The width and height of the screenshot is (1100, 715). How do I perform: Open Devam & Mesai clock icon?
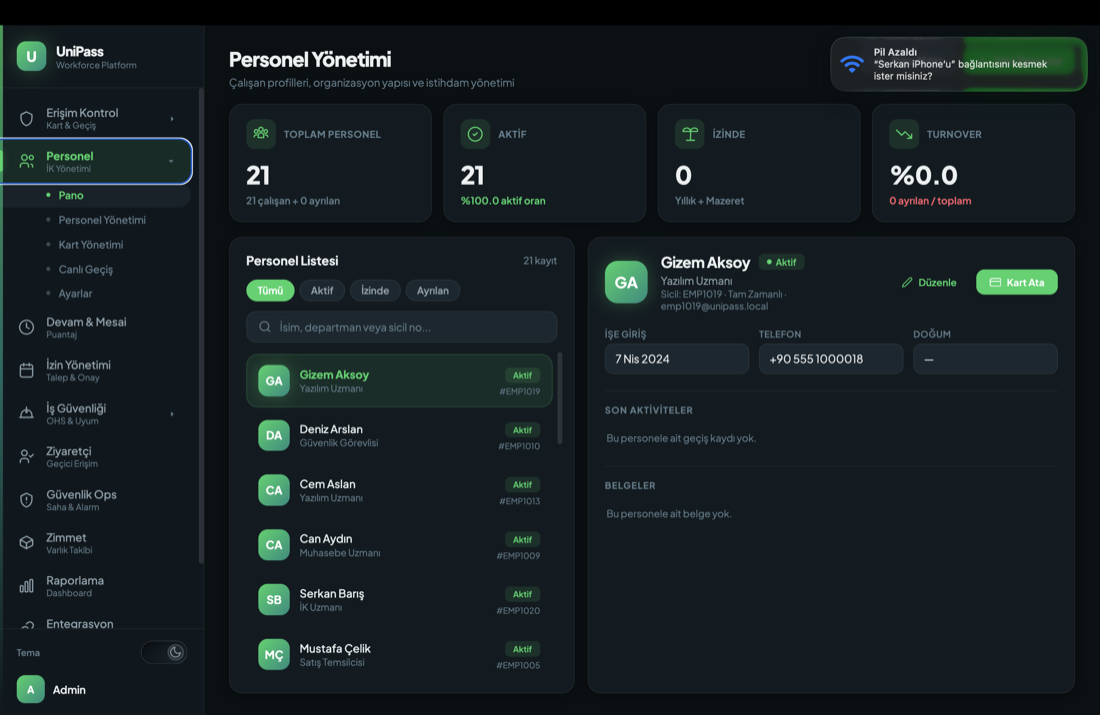(x=27, y=327)
